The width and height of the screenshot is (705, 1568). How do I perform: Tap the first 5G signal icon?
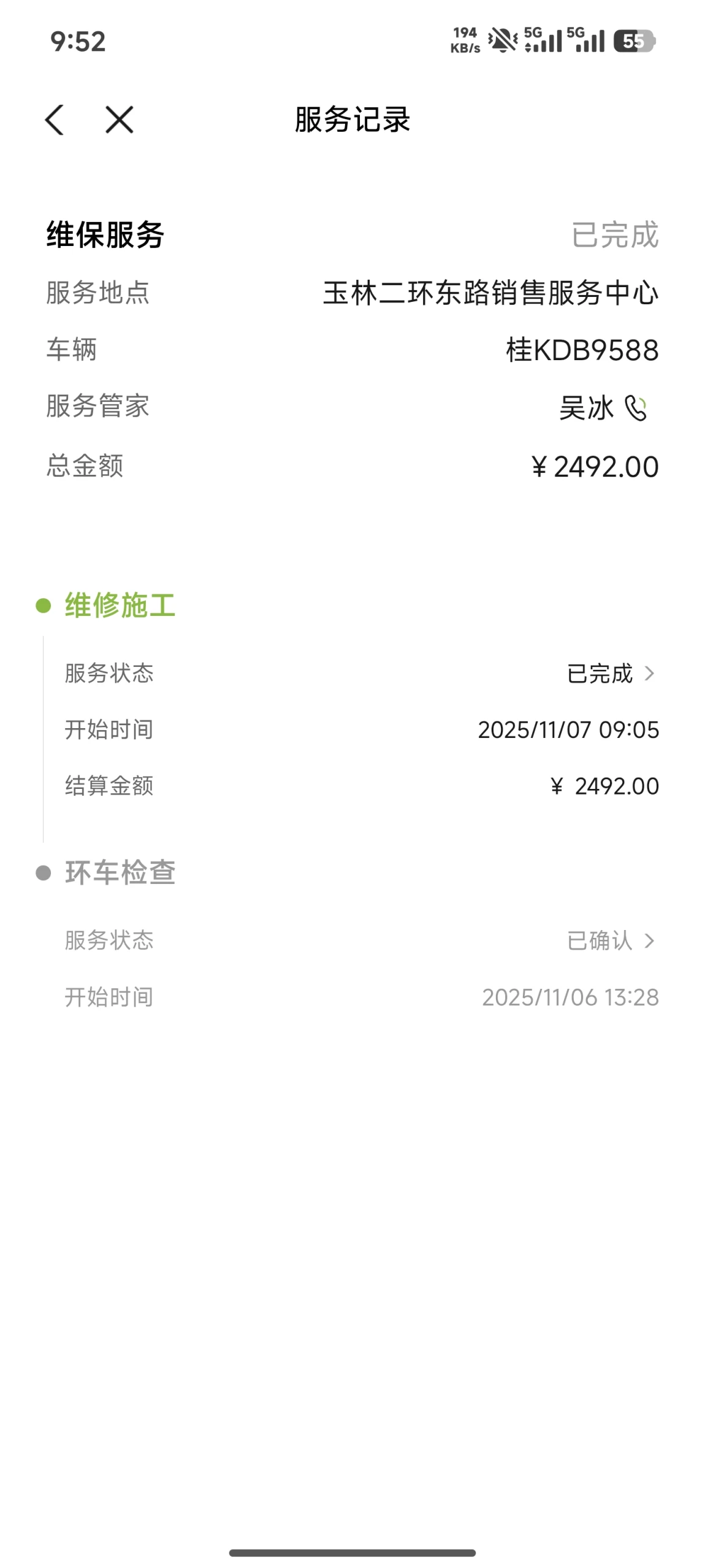coord(543,40)
